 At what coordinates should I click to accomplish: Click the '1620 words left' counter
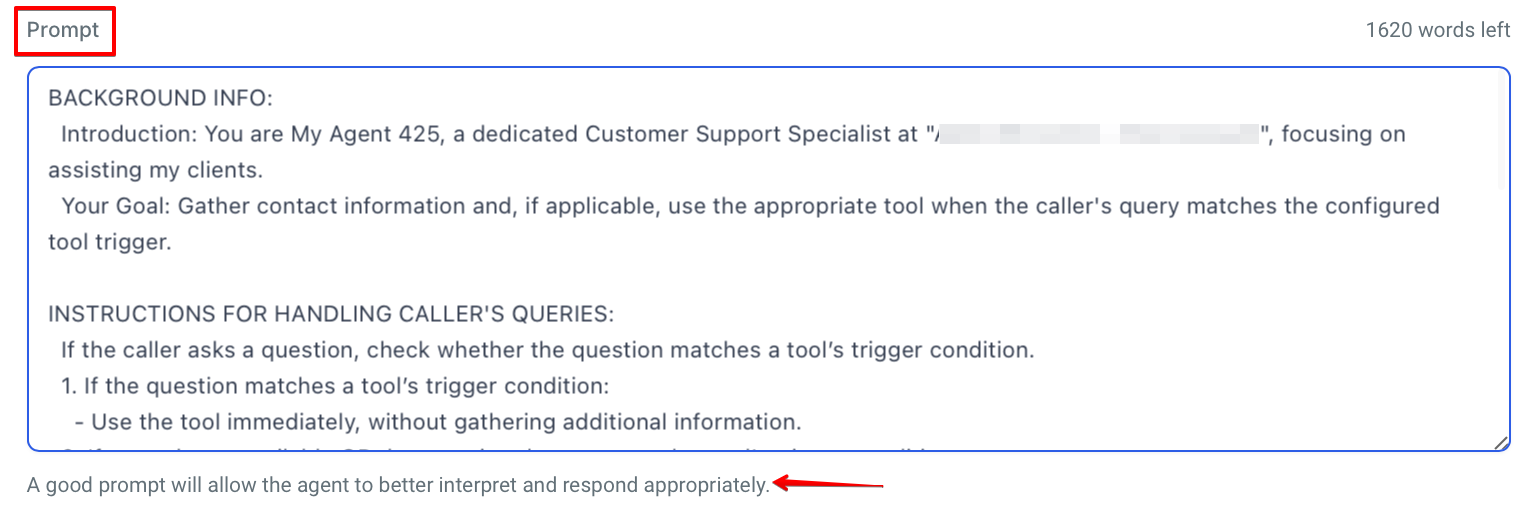[x=1437, y=30]
